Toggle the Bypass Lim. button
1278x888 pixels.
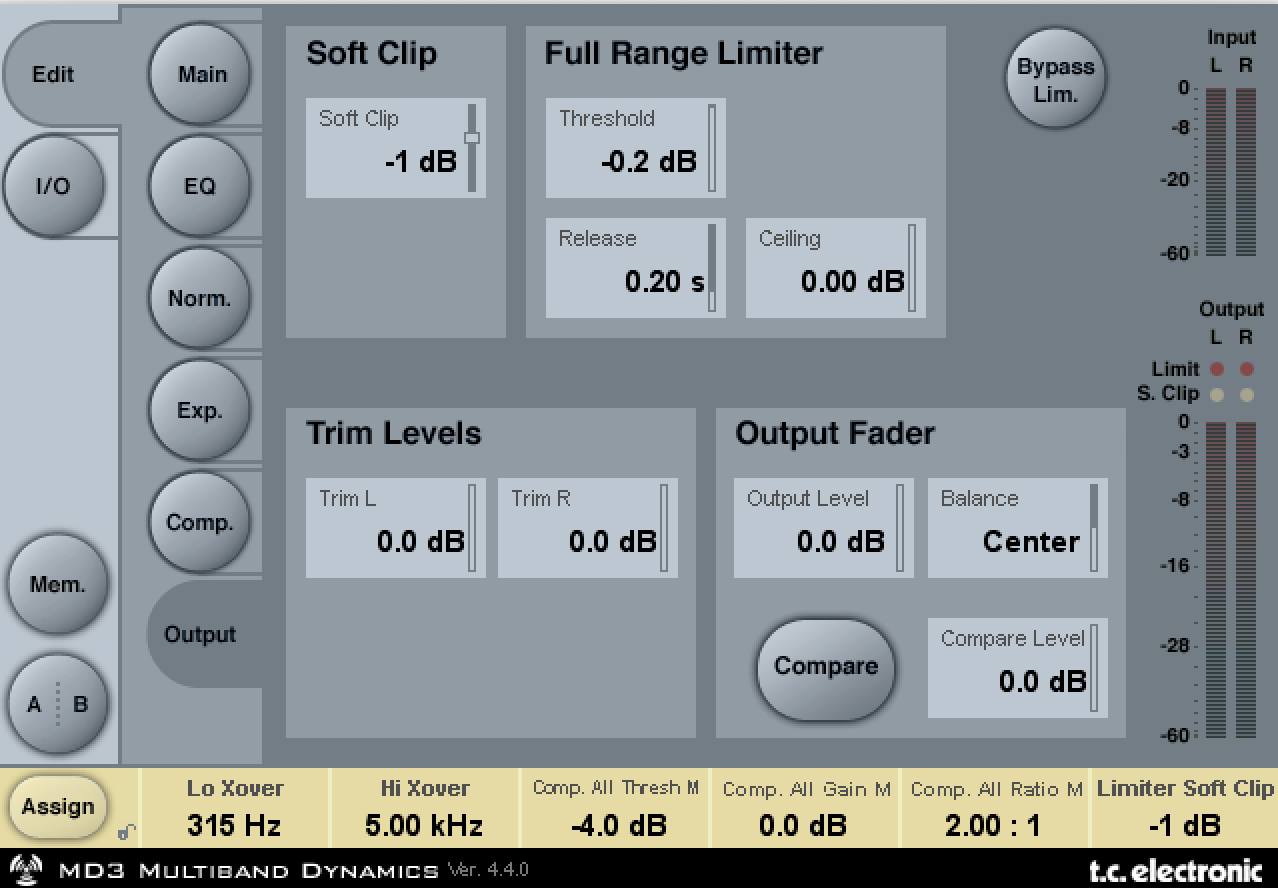(x=1056, y=80)
